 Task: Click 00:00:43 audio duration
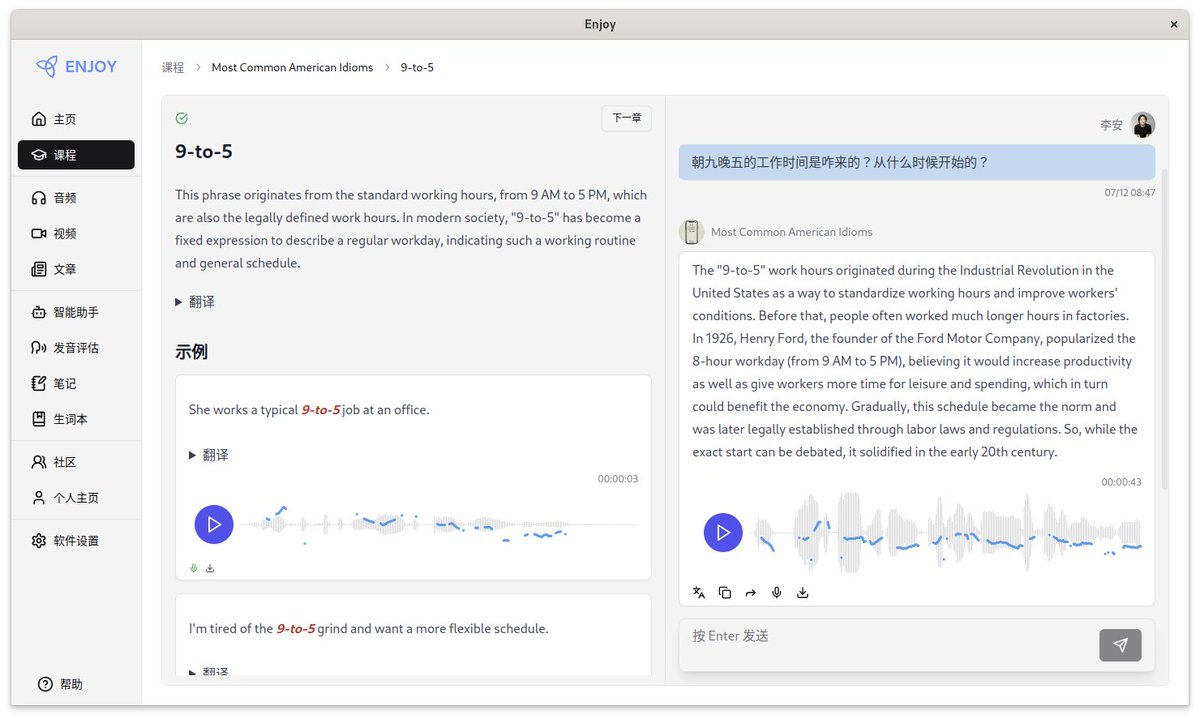click(x=1121, y=482)
